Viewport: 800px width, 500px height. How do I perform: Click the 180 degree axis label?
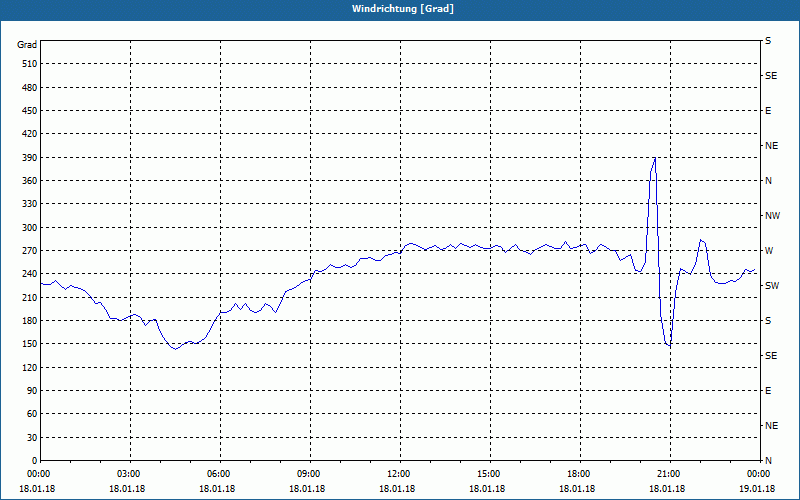pyautogui.click(x=30, y=321)
